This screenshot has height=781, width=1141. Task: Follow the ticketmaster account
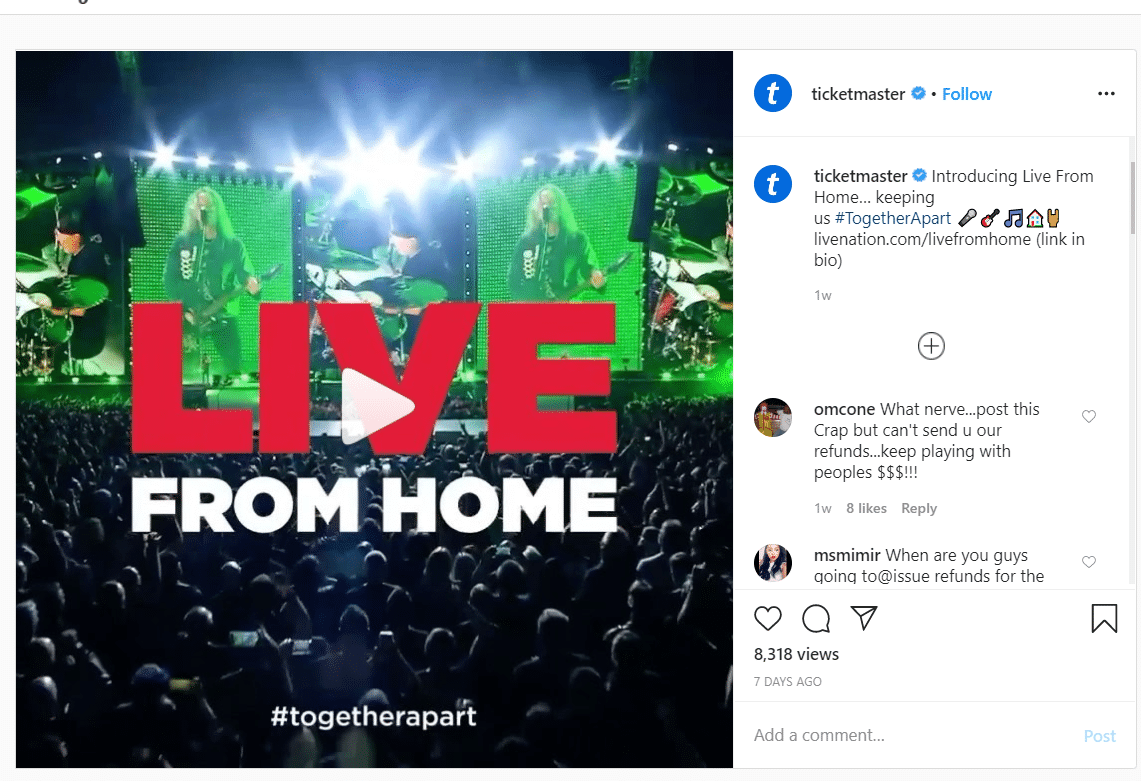pyautogui.click(x=966, y=94)
